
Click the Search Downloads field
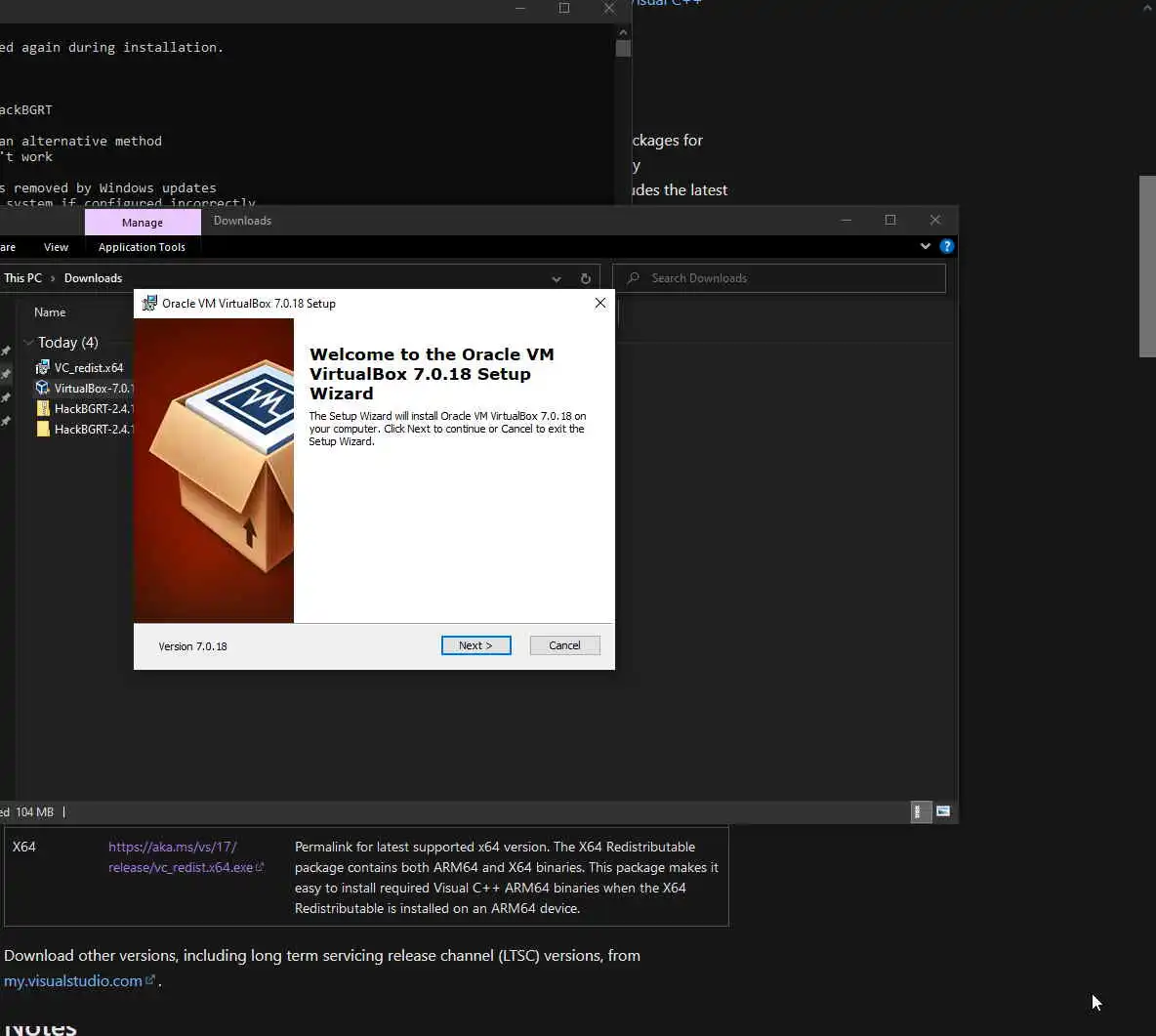pos(778,278)
